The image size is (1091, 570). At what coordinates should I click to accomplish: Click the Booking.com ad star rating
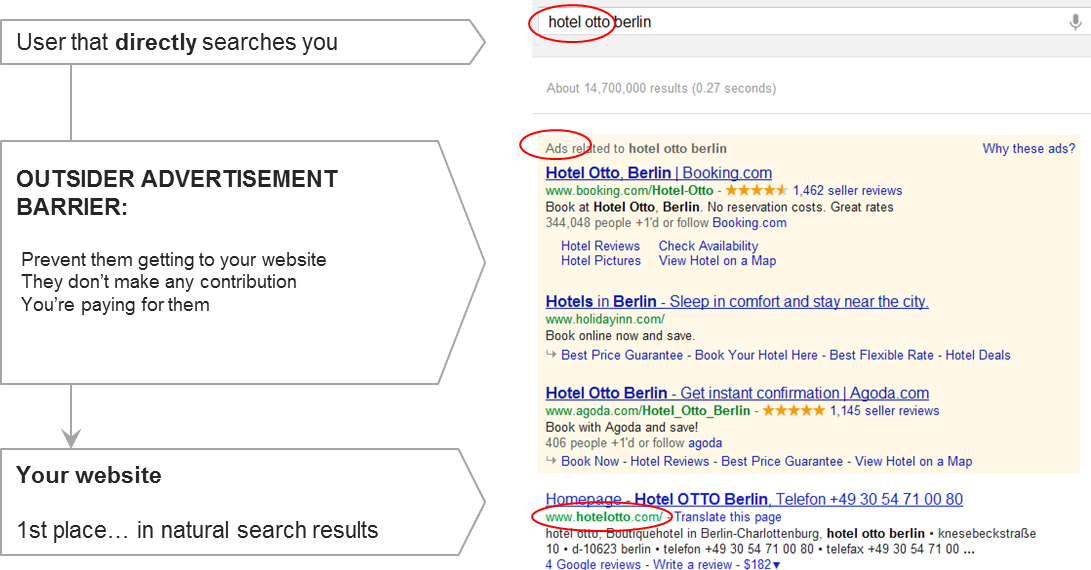pos(756,190)
